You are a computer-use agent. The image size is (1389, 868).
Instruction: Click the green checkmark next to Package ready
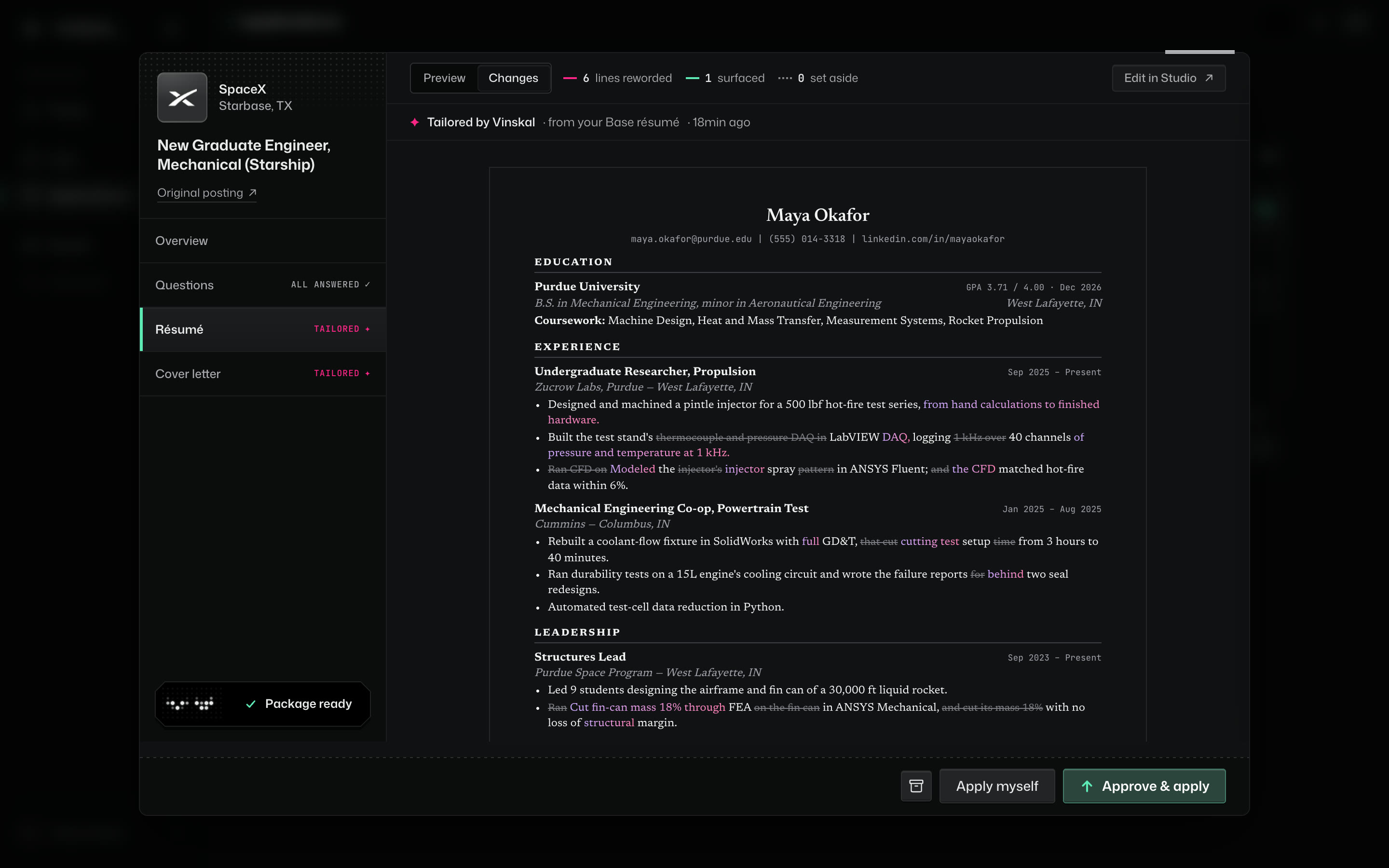click(251, 704)
